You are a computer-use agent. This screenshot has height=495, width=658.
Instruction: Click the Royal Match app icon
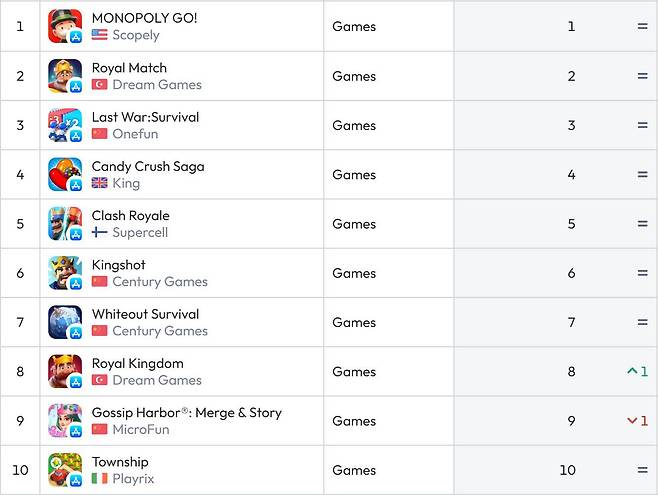coord(65,76)
